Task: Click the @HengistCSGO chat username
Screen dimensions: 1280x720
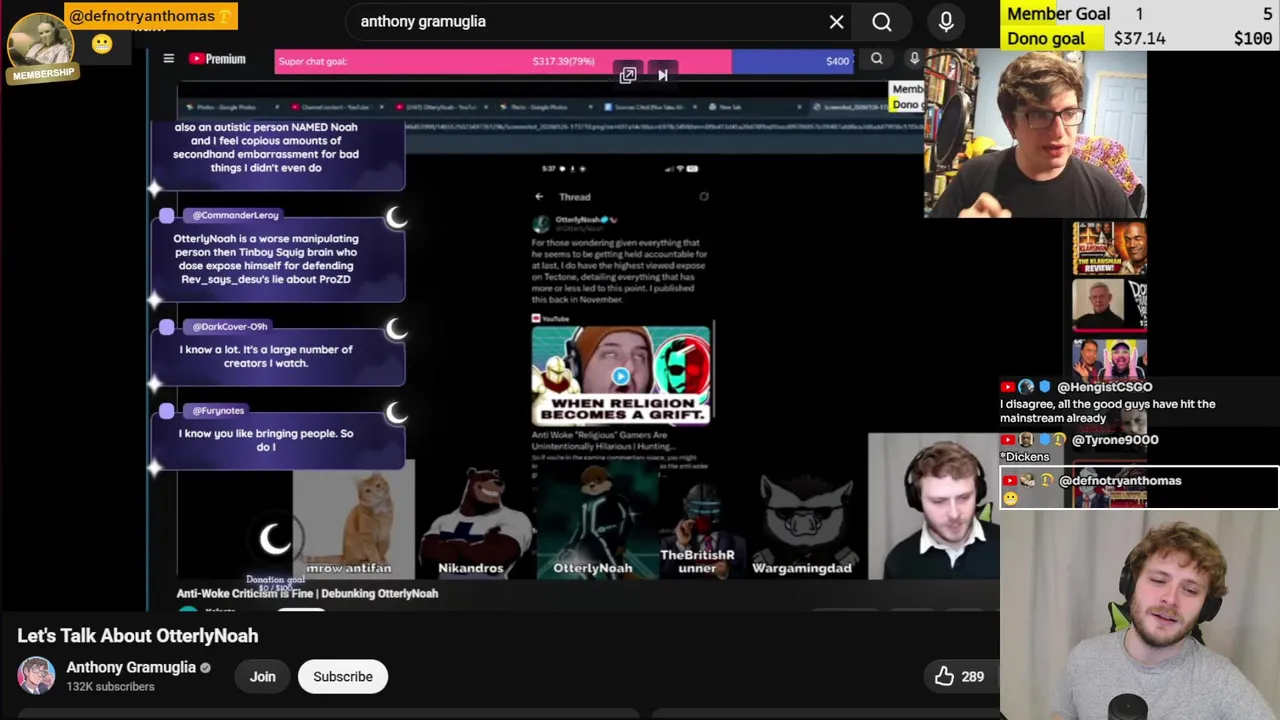Action: [1105, 387]
